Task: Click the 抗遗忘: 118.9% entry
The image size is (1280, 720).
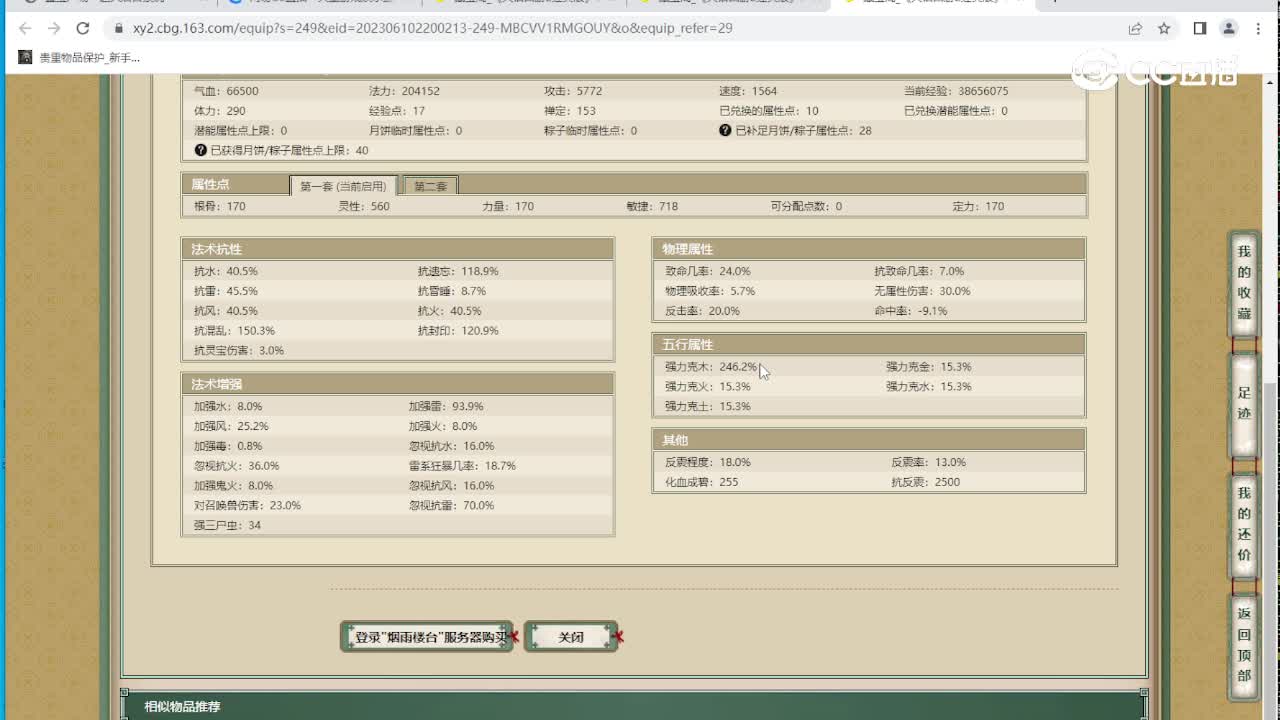Action: pyautogui.click(x=458, y=271)
